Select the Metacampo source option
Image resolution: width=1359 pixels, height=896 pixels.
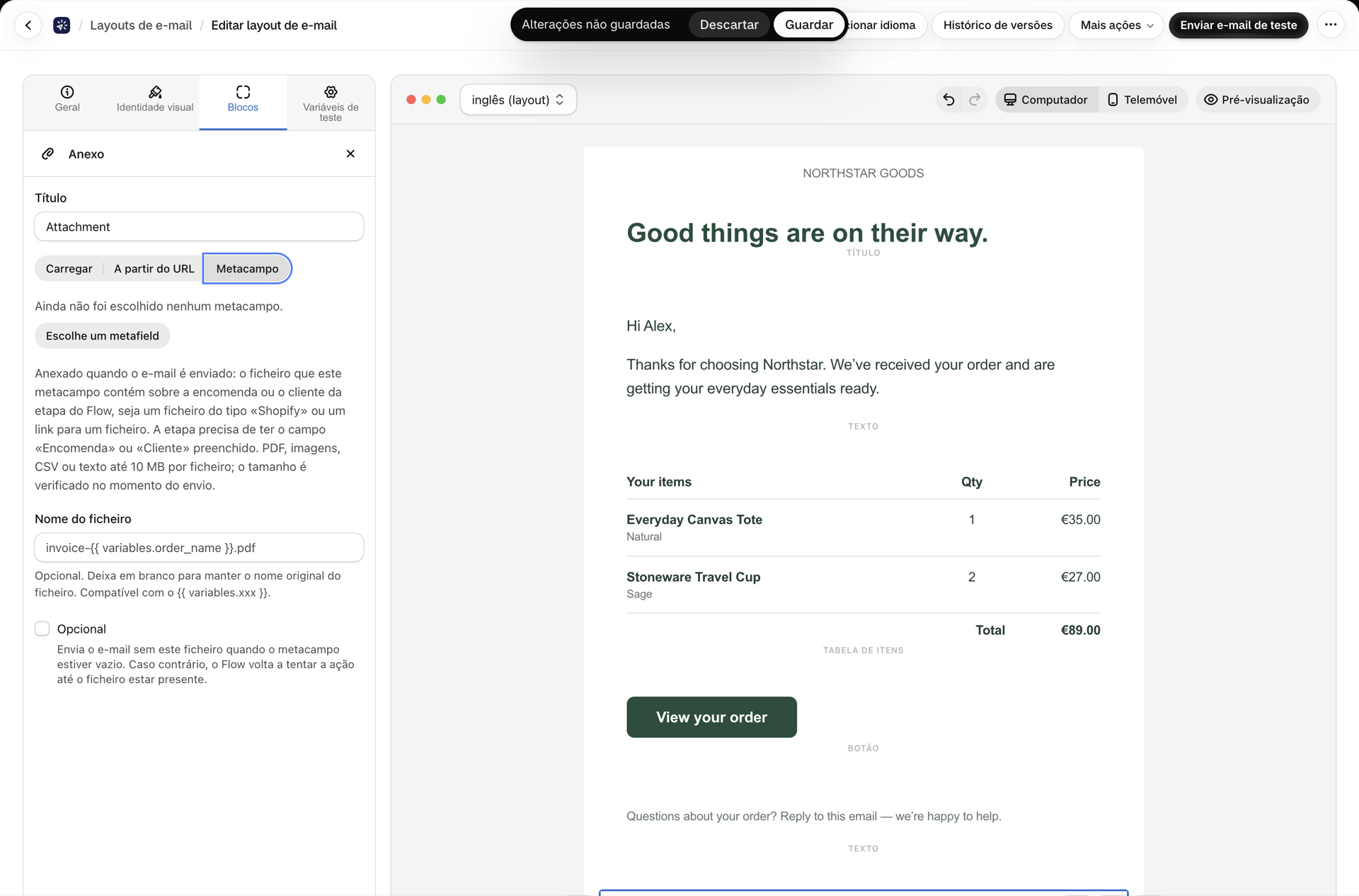(247, 268)
